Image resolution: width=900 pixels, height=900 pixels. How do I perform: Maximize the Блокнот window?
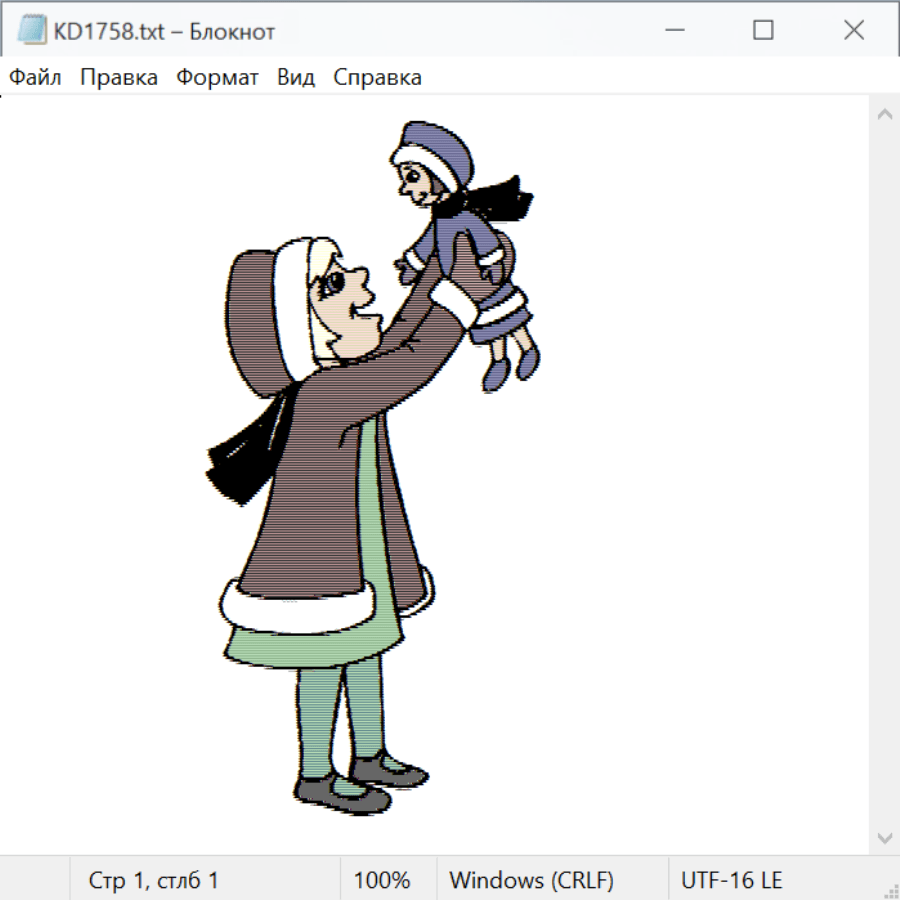pos(763,31)
